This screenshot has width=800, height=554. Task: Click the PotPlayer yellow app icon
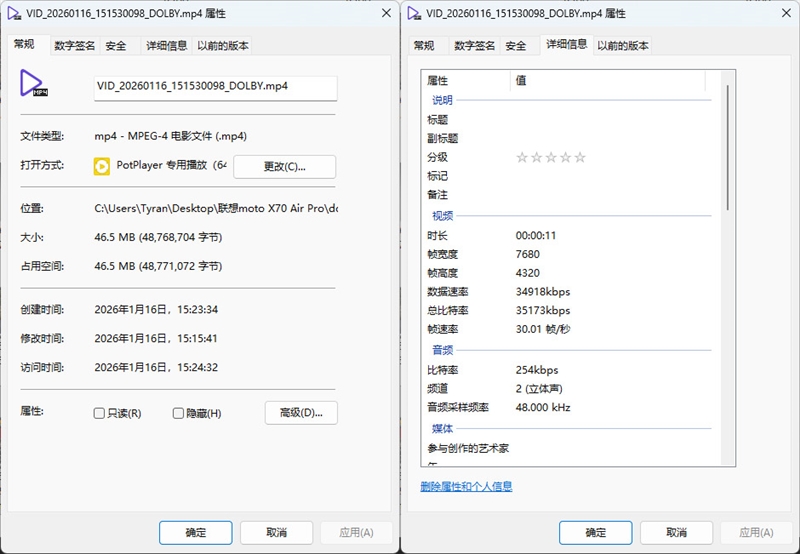point(101,166)
